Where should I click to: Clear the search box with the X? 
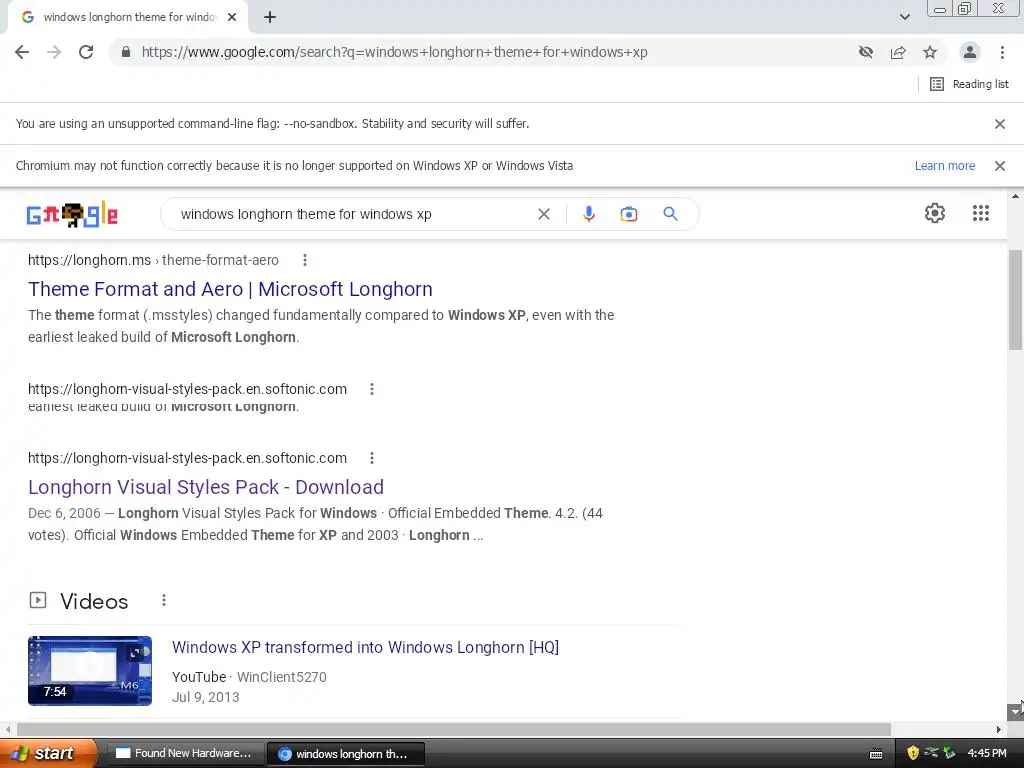pos(543,214)
